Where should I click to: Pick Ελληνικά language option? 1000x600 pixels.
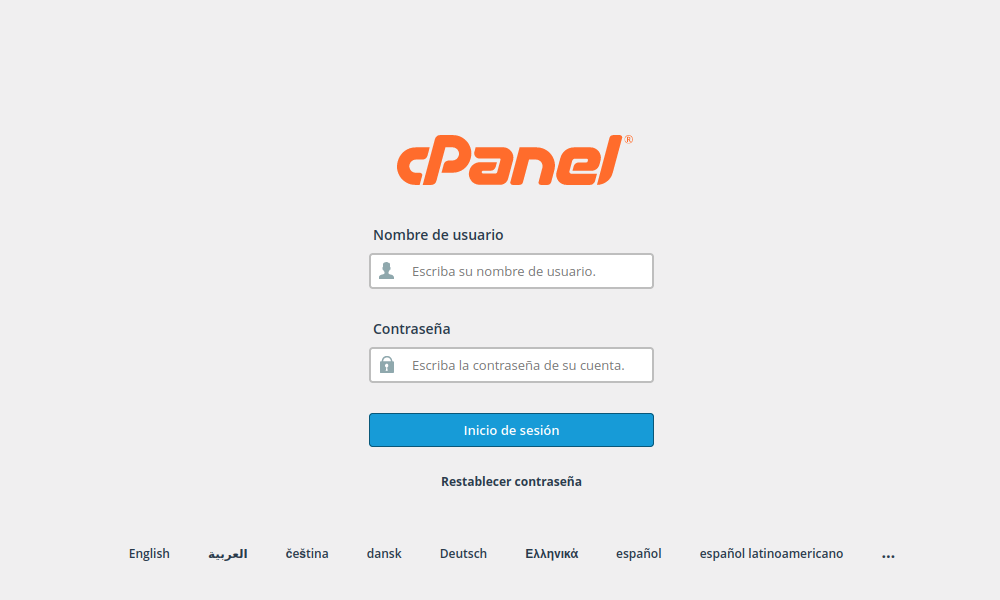click(552, 553)
